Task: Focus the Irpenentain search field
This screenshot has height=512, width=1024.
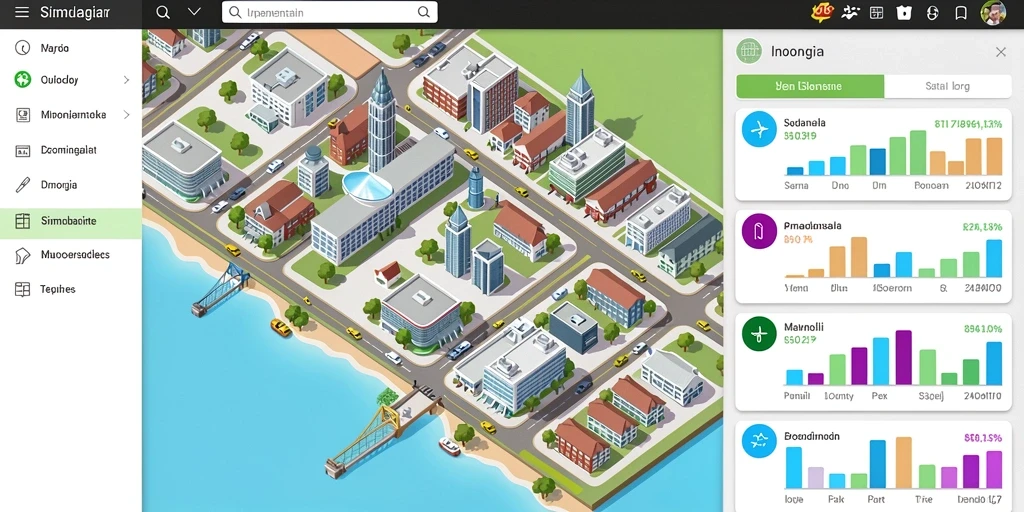Action: 330,12
